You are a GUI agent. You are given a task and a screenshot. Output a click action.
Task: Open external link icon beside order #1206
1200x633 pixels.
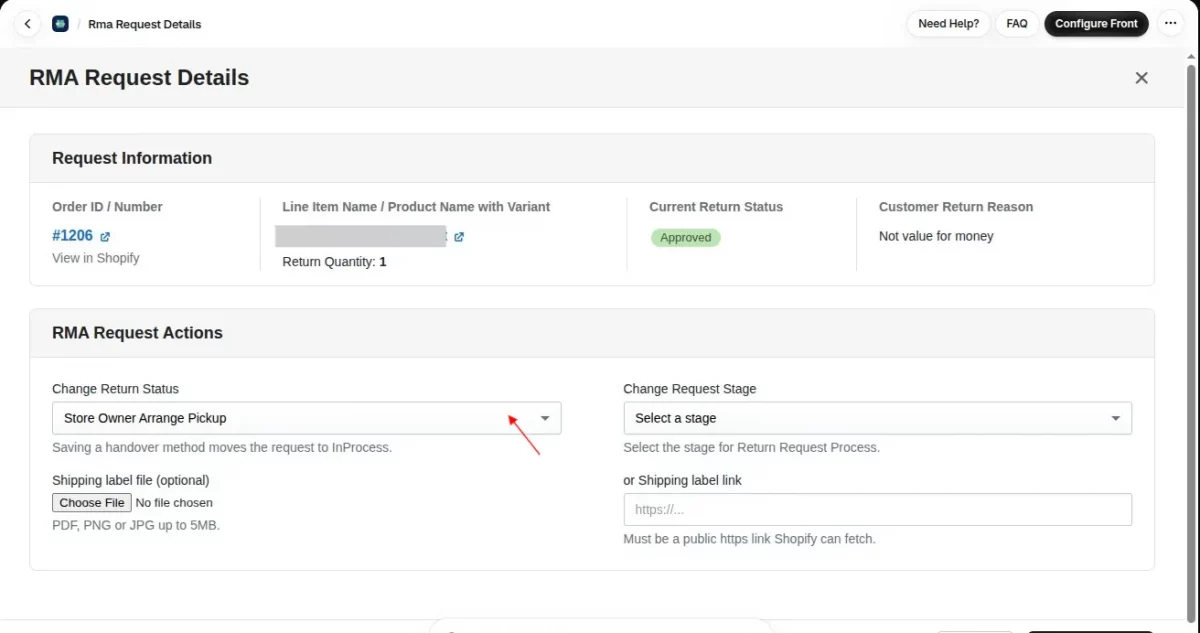[105, 237]
